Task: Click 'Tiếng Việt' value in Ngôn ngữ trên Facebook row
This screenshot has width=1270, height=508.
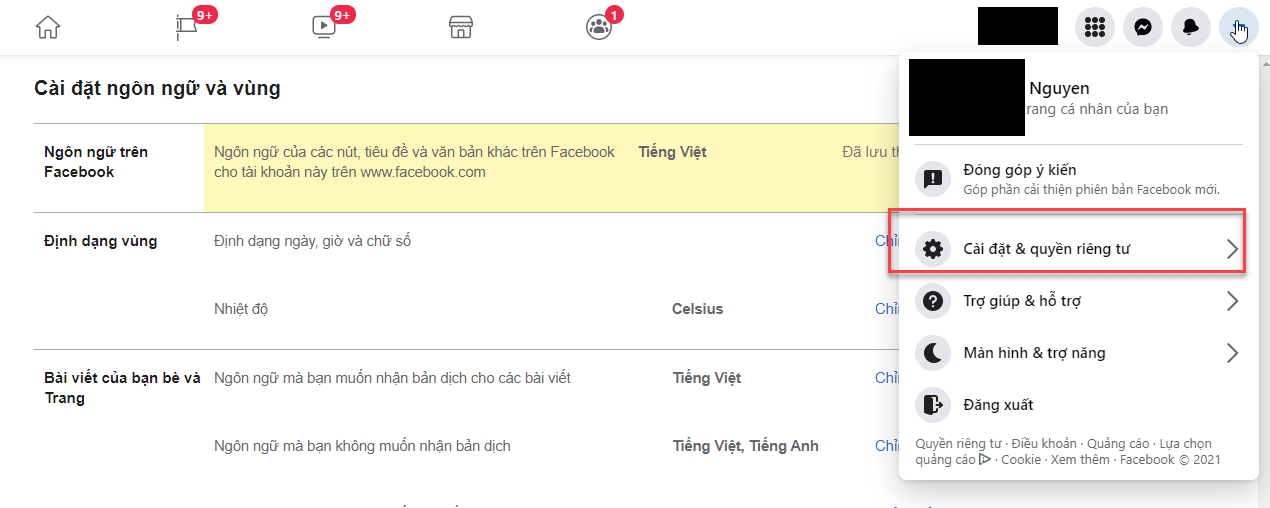Action: tap(672, 152)
